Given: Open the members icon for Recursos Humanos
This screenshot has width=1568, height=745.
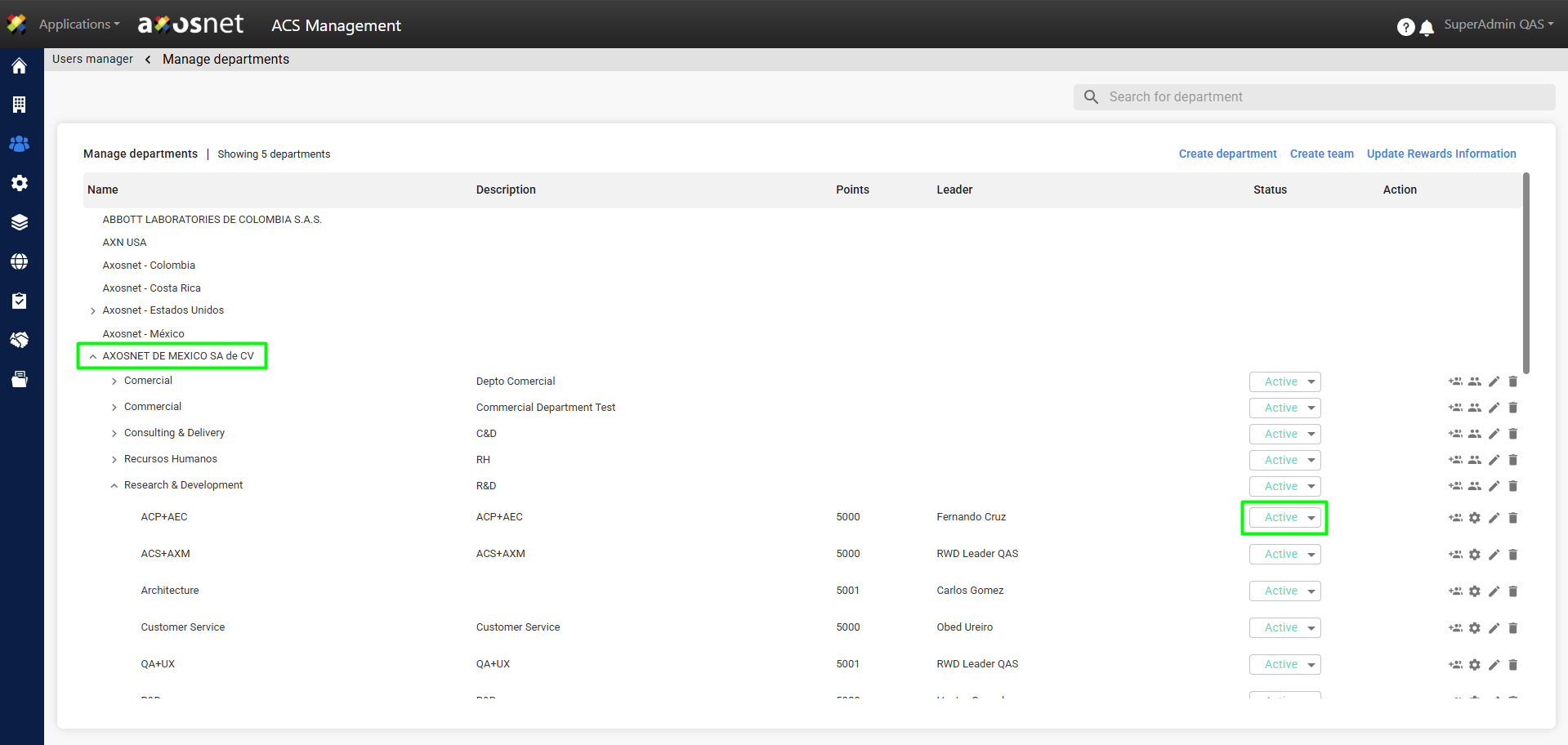Looking at the screenshot, I should pos(1474,460).
